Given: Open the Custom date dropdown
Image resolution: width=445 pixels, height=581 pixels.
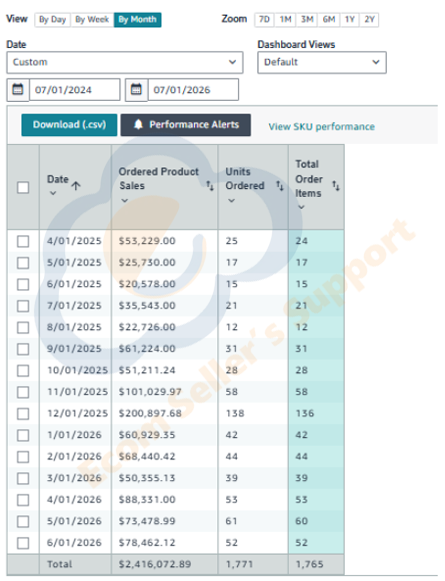Looking at the screenshot, I should pos(125,62).
